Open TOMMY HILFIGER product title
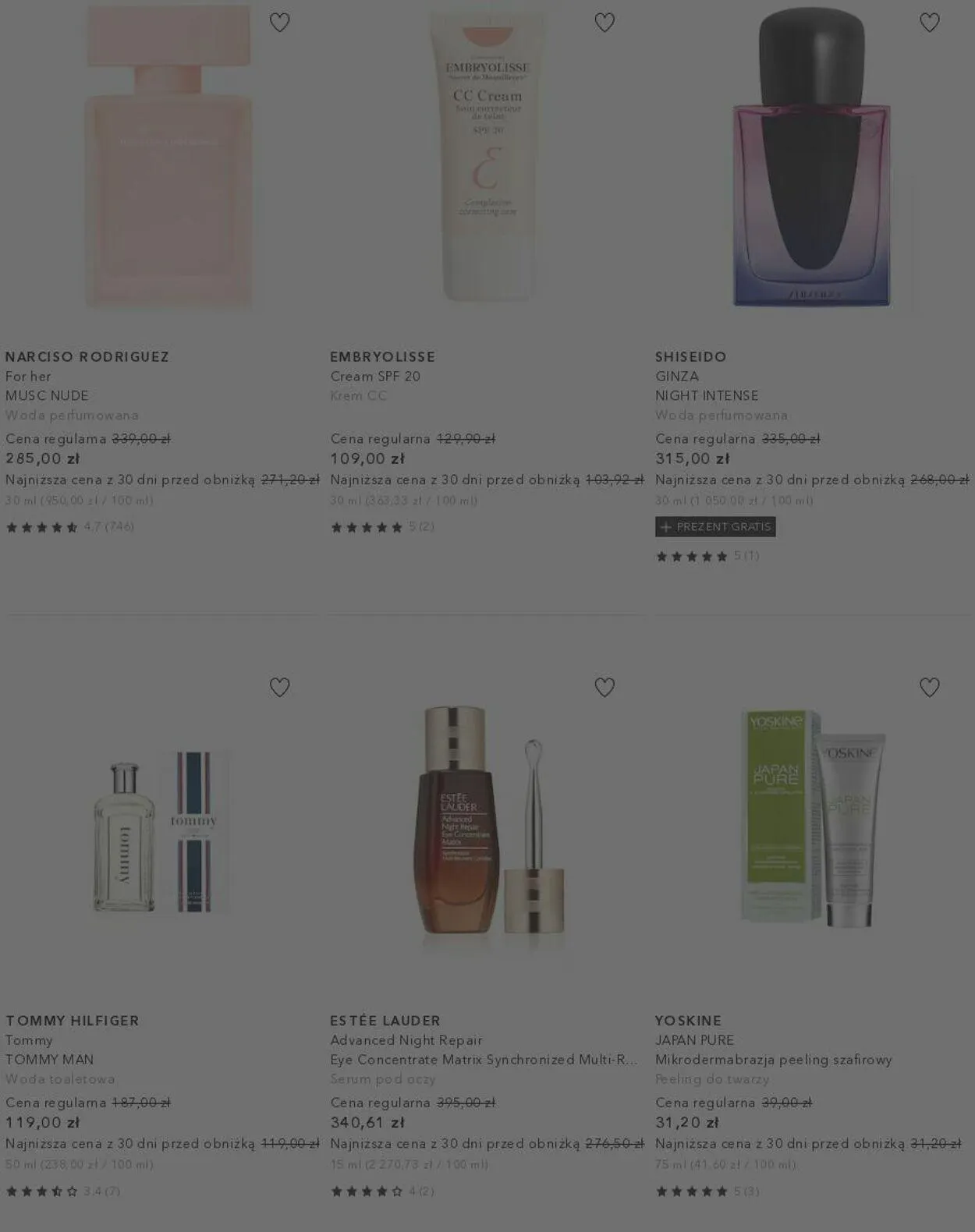This screenshot has height=1232, width=975. (73, 1021)
